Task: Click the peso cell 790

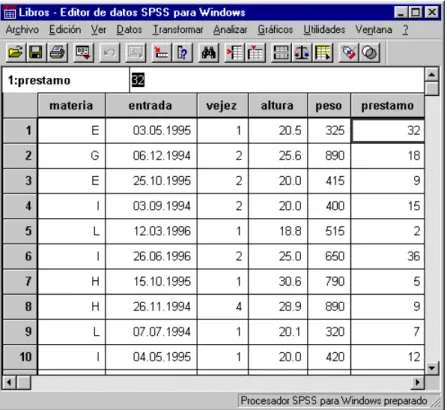Action: click(329, 281)
